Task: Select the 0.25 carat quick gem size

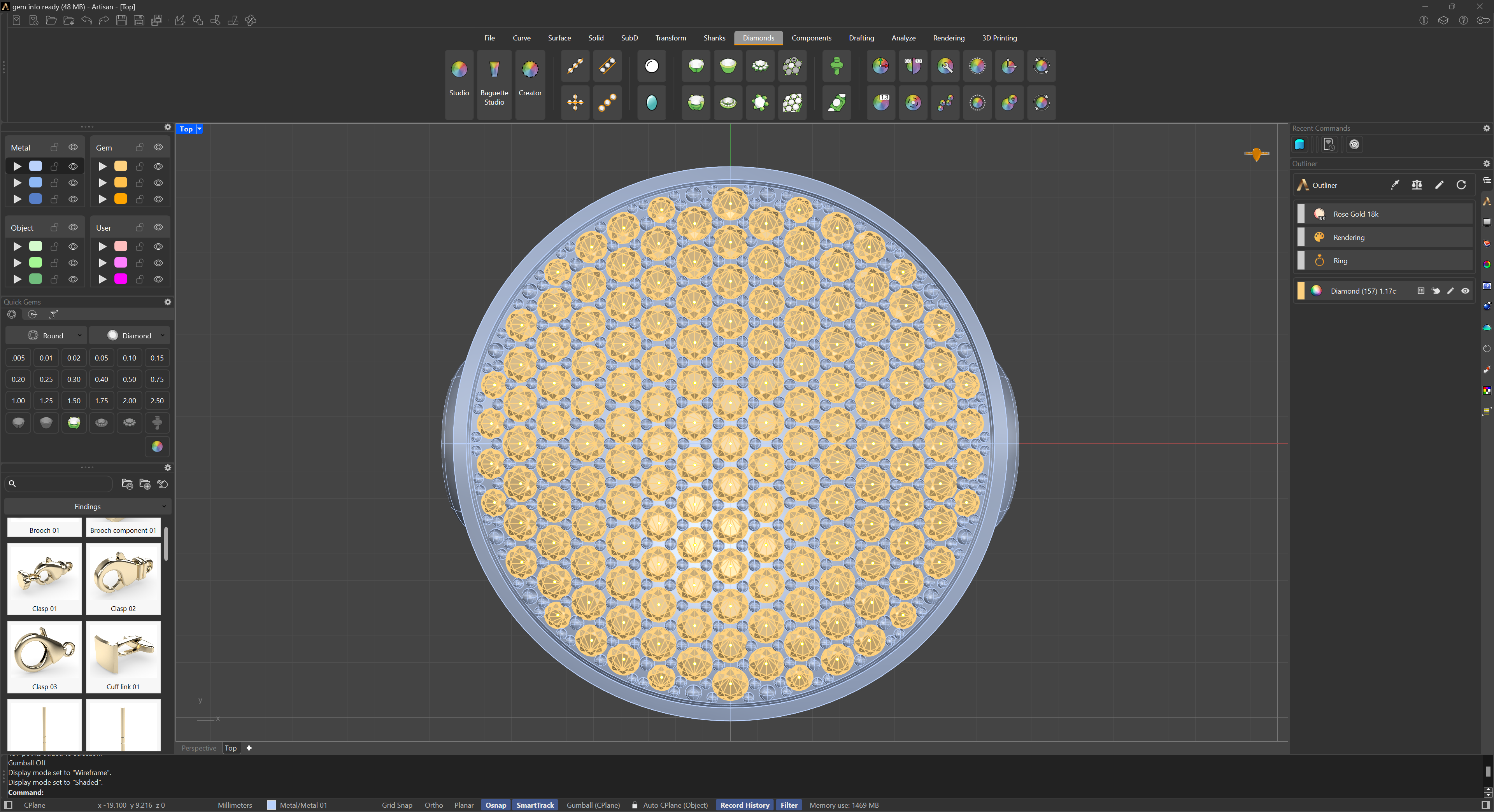Action: [46, 379]
